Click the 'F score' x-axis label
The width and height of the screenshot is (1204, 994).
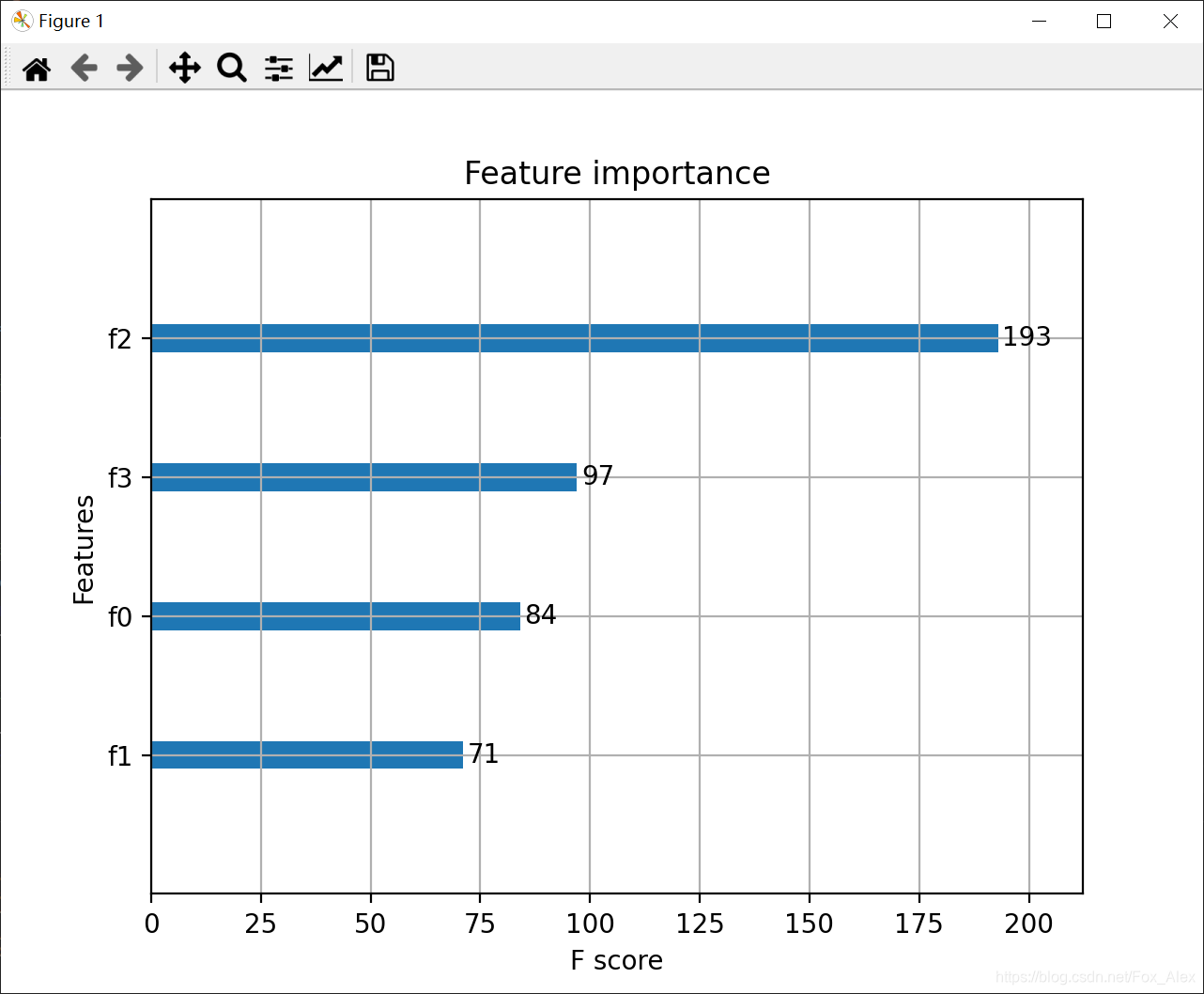coord(617,960)
